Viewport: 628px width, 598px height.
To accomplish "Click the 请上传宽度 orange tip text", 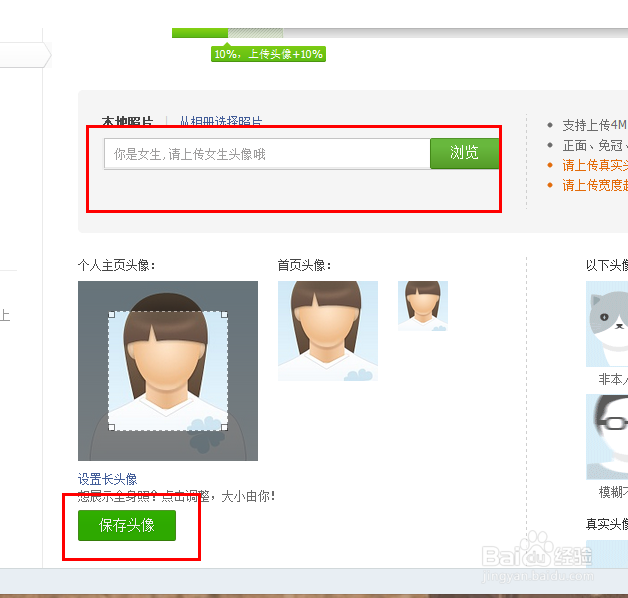I will click(x=595, y=185).
